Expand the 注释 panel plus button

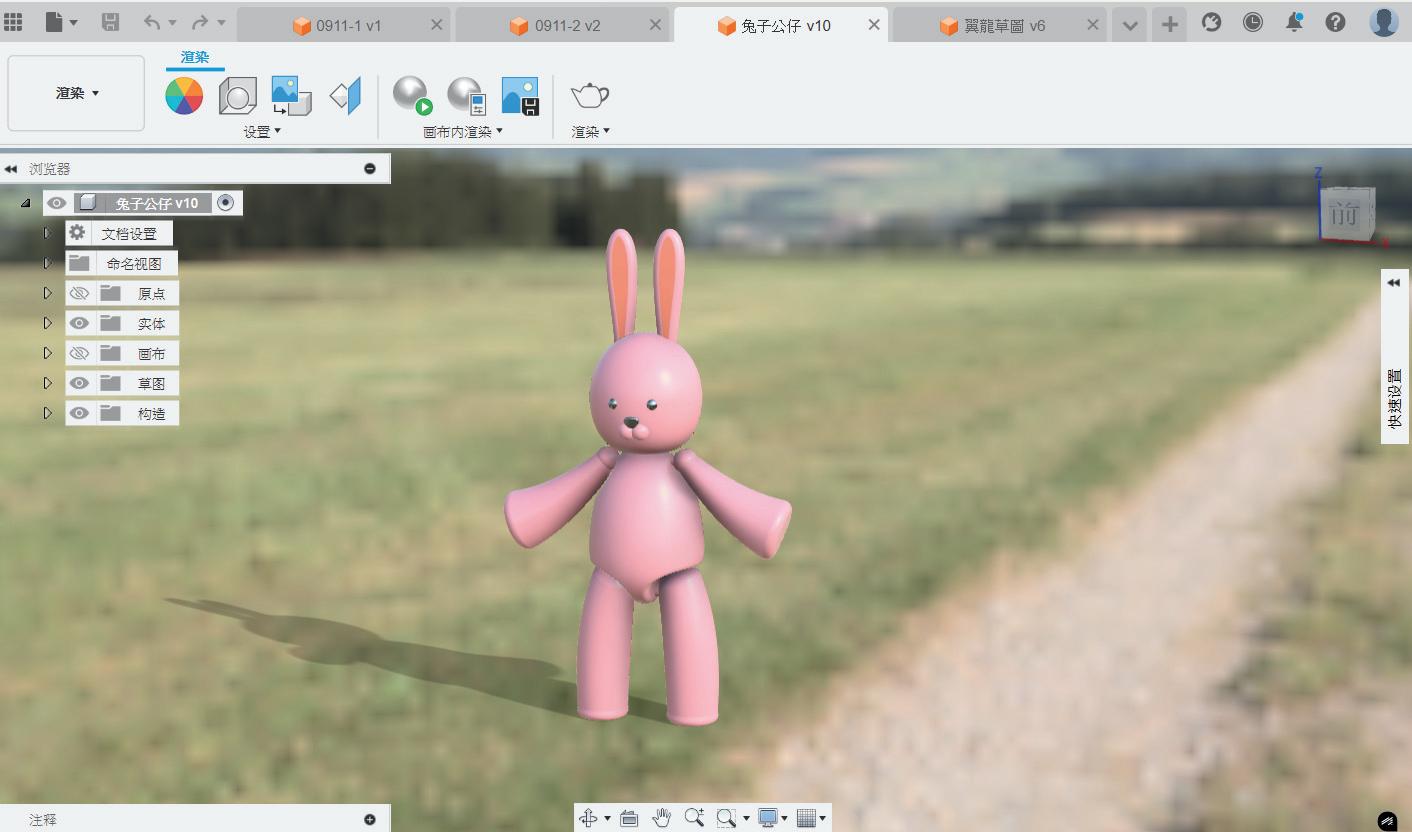point(370,819)
